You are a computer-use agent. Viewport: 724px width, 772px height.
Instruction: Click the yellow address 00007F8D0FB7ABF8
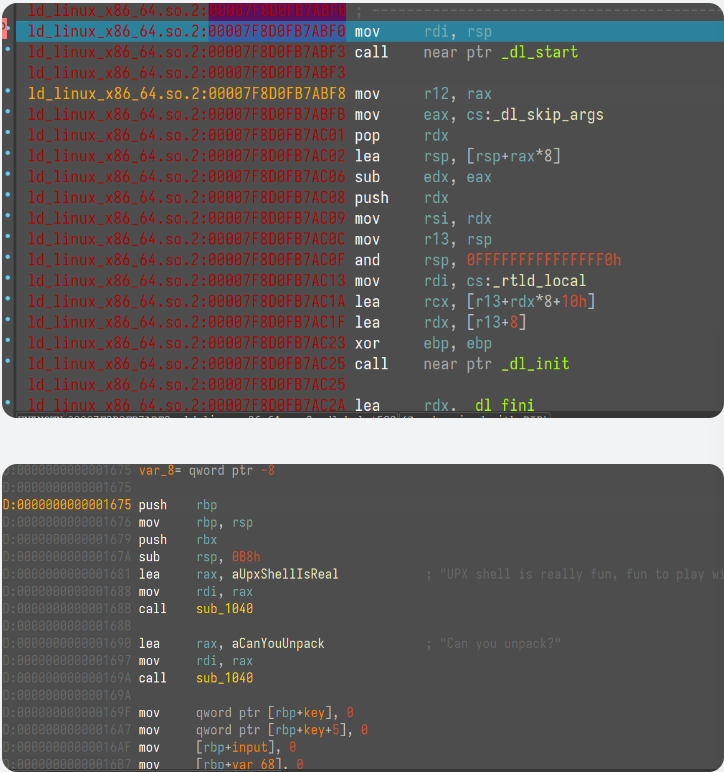coord(277,94)
